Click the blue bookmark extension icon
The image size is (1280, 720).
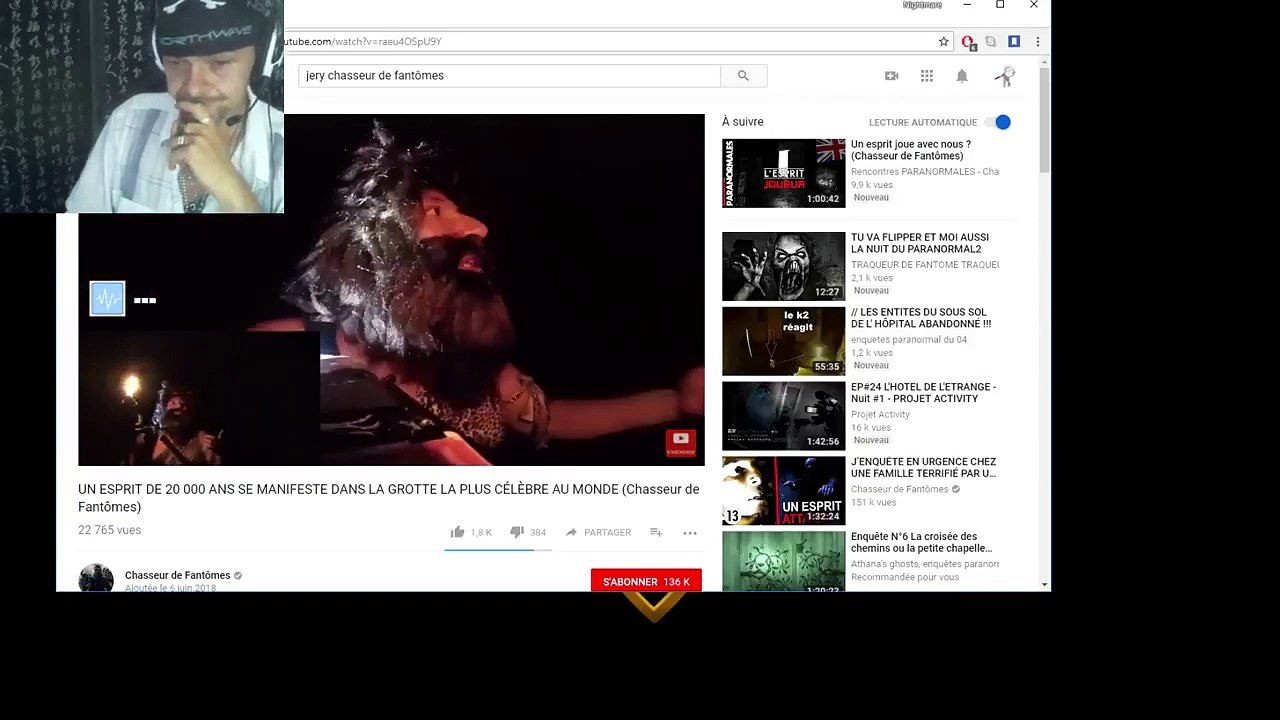(x=1014, y=42)
